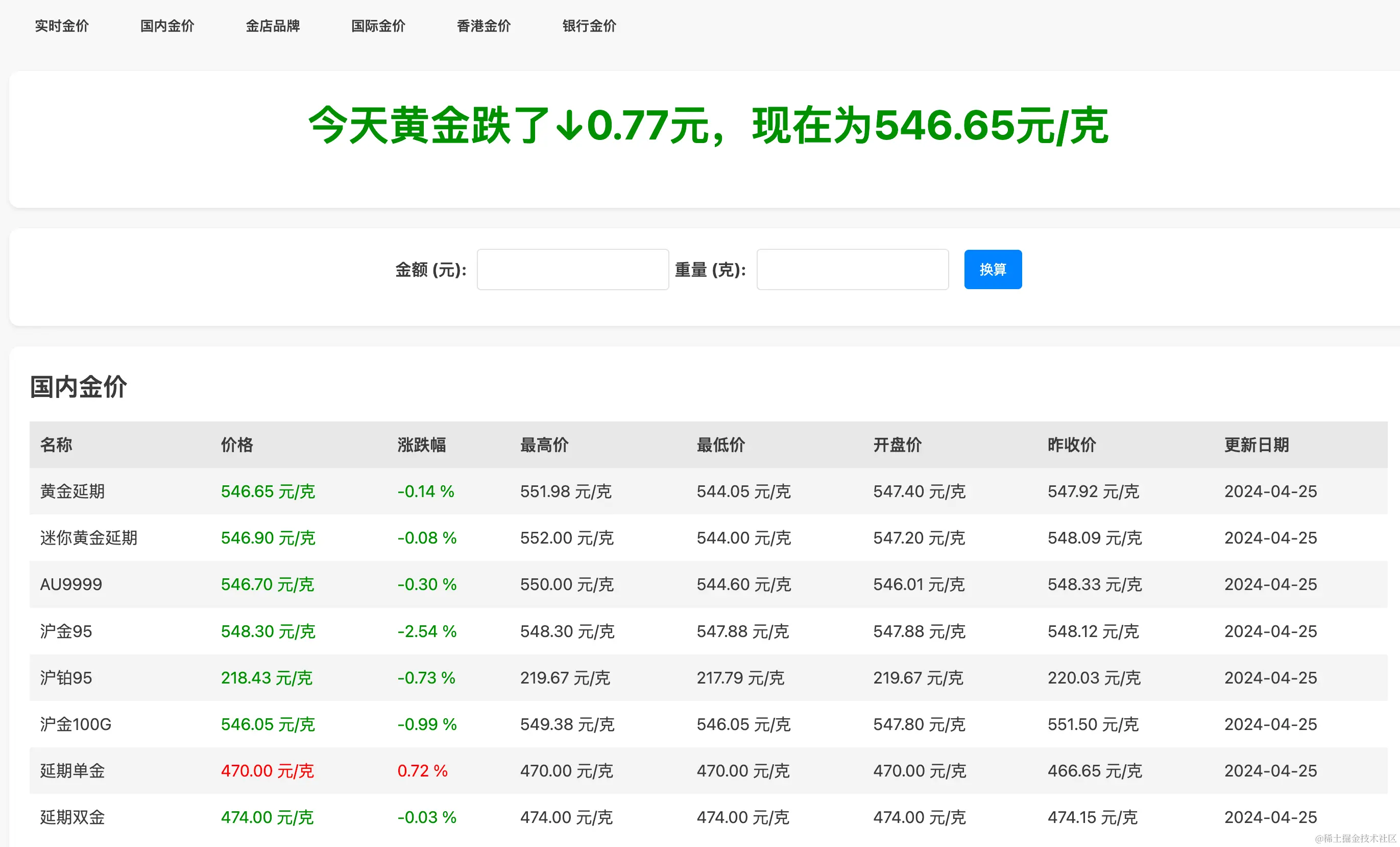
Task: Go to the 金店品牌 nav tab
Action: pos(272,26)
